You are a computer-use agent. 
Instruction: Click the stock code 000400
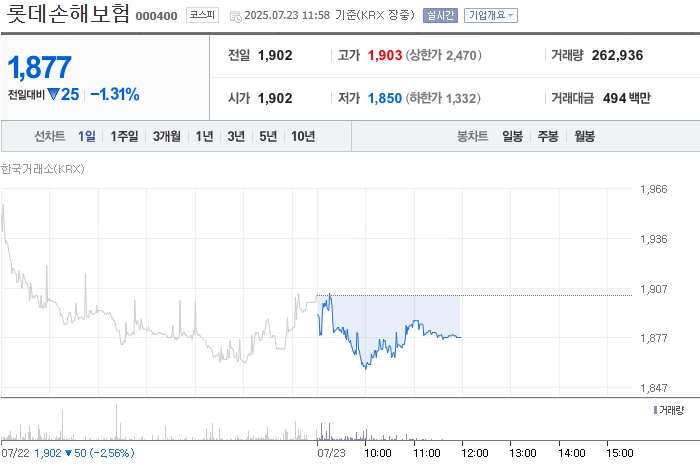(x=156, y=16)
